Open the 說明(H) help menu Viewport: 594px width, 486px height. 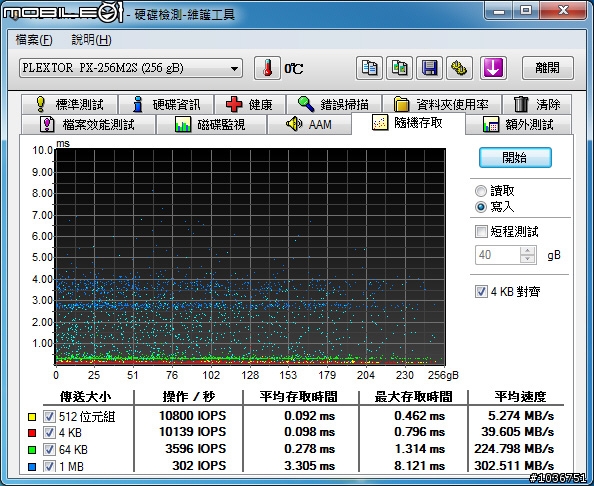click(91, 40)
